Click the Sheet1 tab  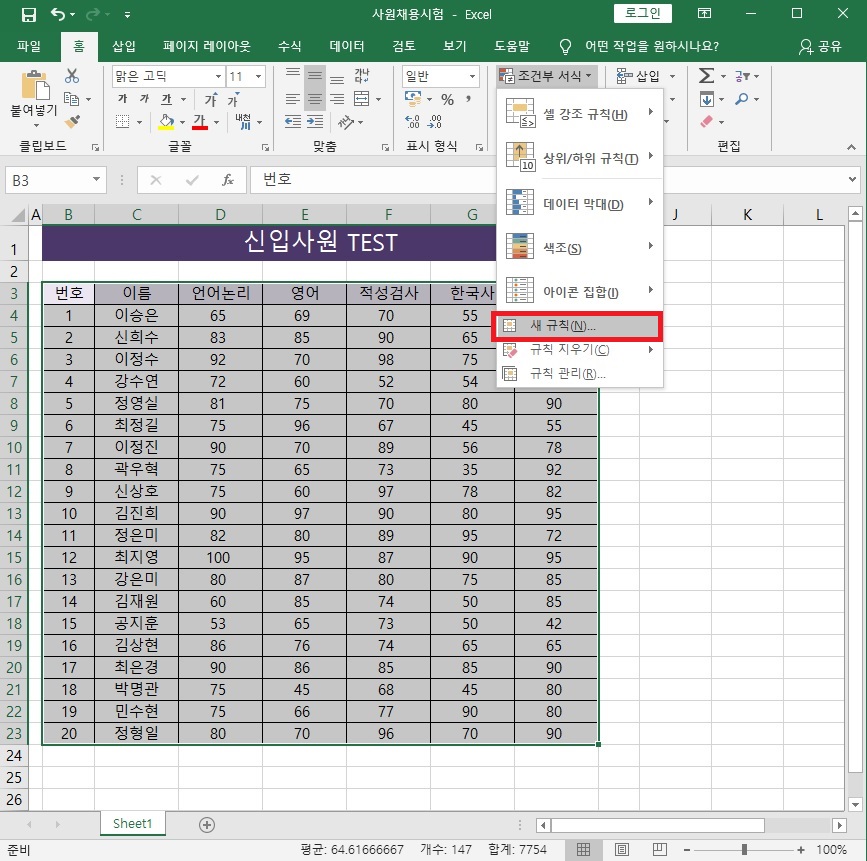click(x=133, y=823)
